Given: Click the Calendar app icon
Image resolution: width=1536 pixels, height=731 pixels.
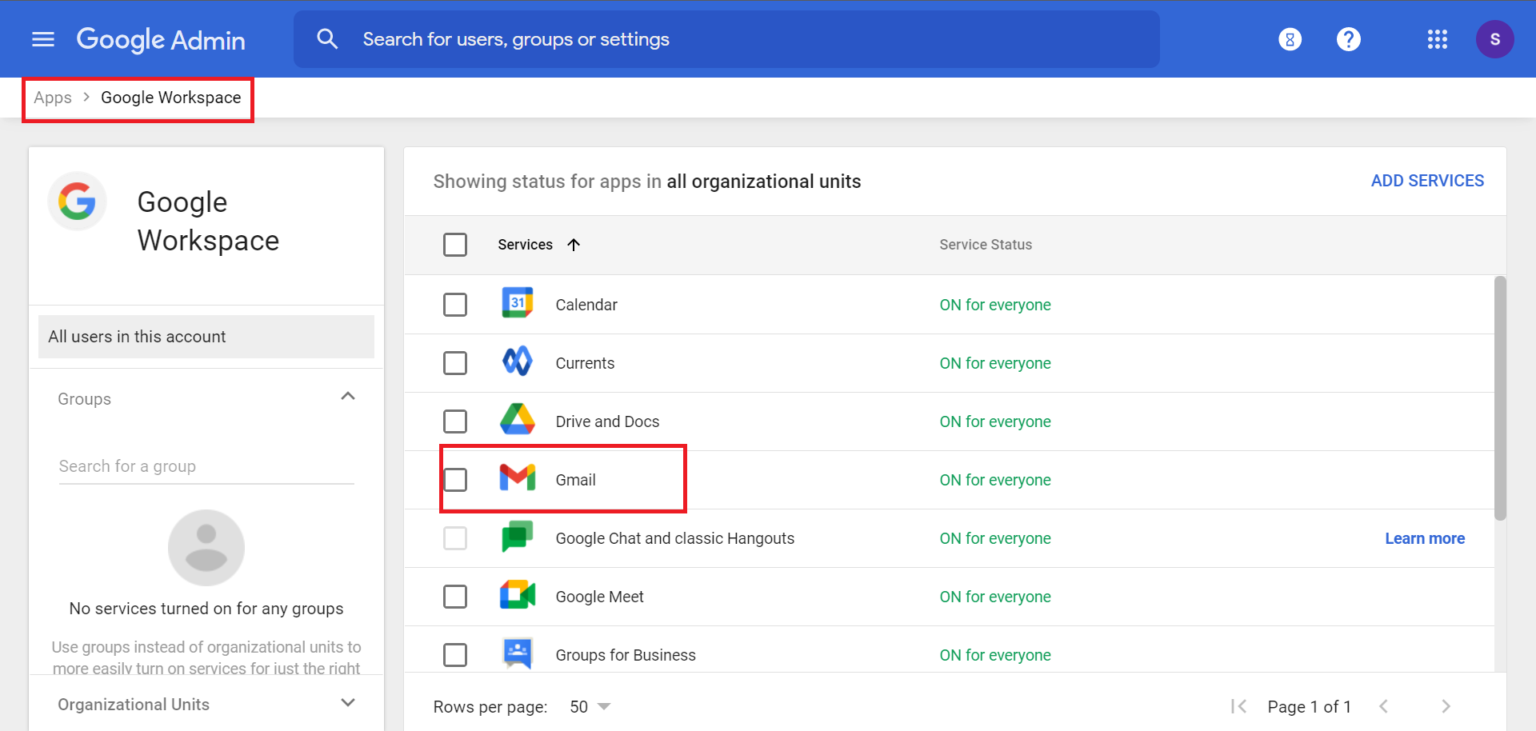Looking at the screenshot, I should (517, 304).
